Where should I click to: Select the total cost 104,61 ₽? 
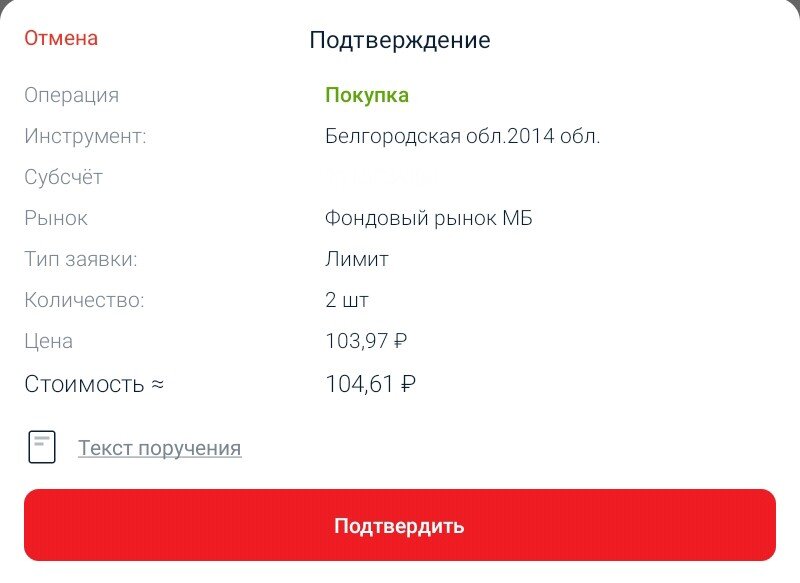370,382
